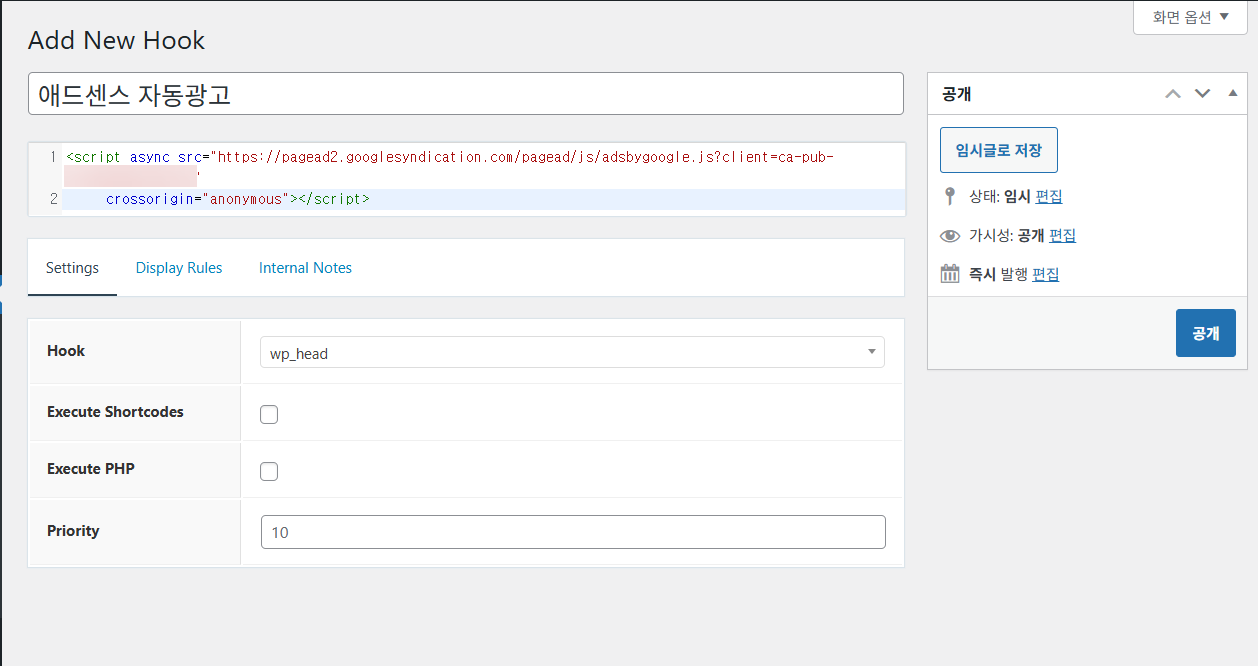Open the 화면 옵션 screen options dropdown
The height and width of the screenshot is (666, 1258).
[1190, 17]
